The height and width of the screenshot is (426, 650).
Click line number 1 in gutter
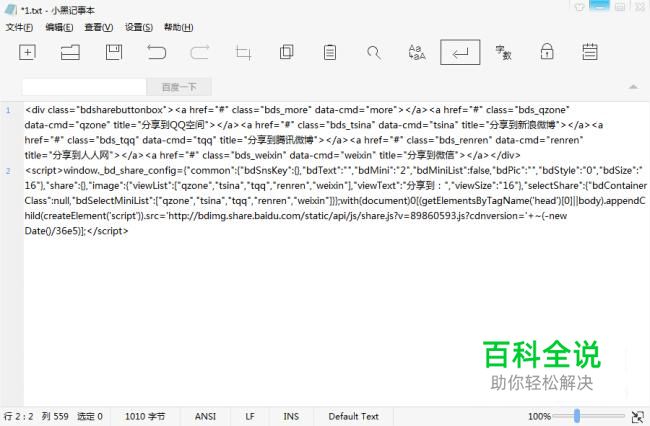pos(8,110)
